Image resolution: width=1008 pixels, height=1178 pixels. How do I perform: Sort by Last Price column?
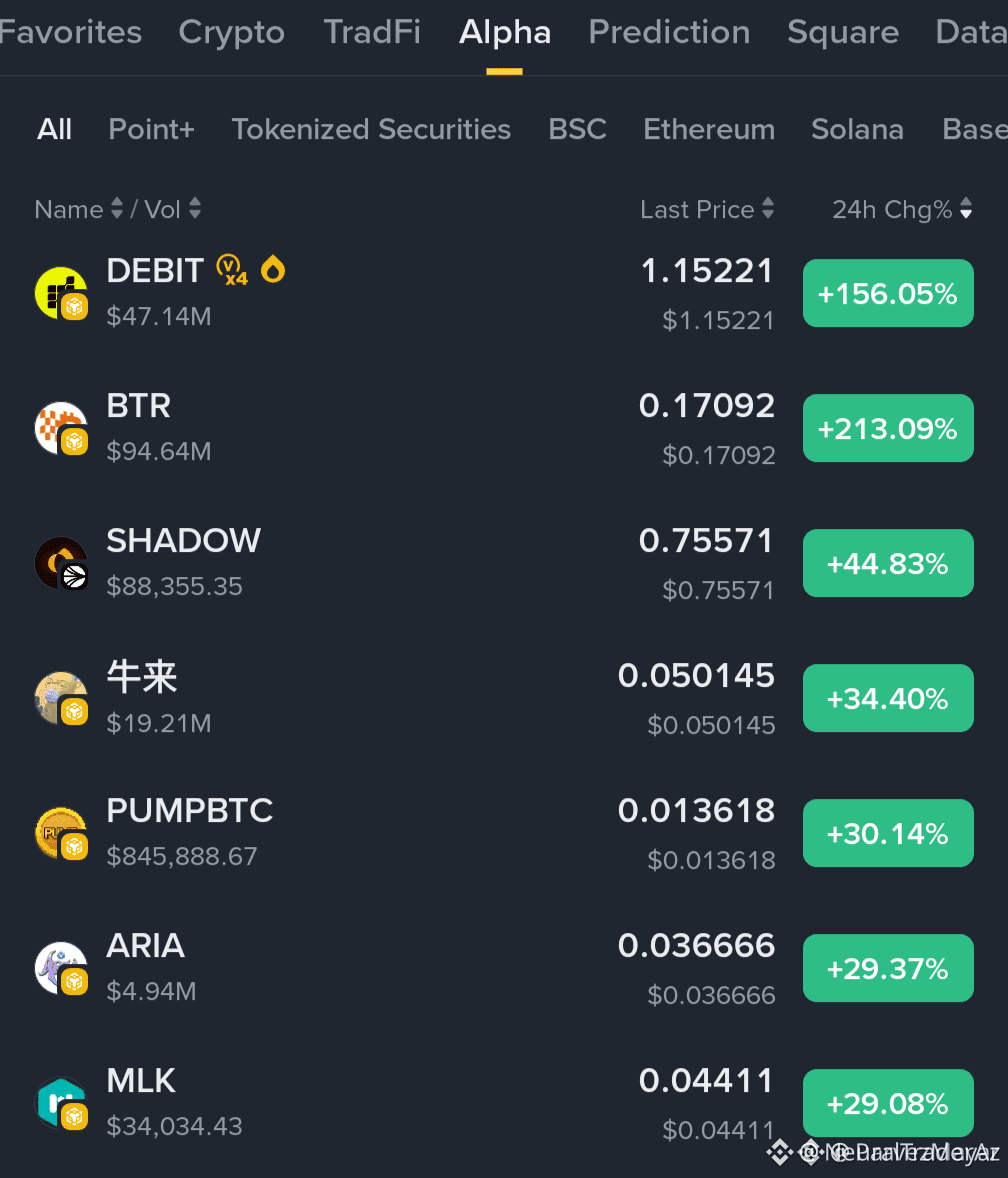(707, 209)
